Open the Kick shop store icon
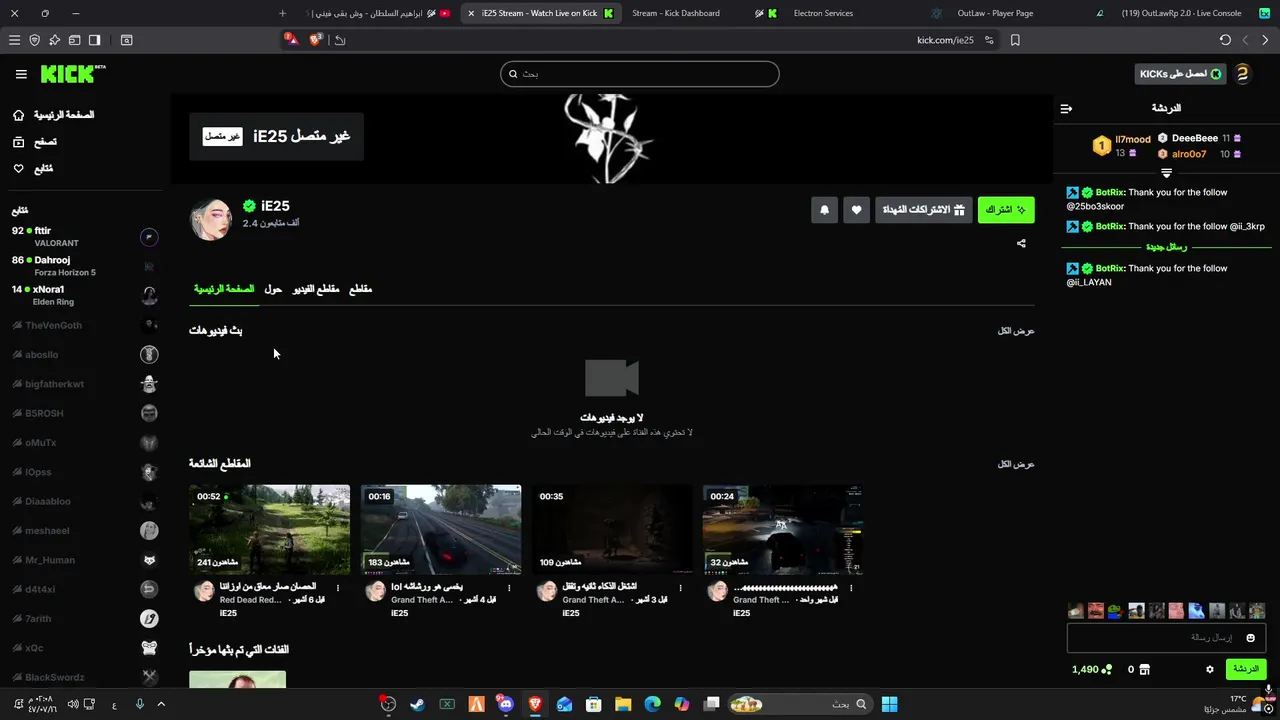This screenshot has height=720, width=1280. (1145, 670)
